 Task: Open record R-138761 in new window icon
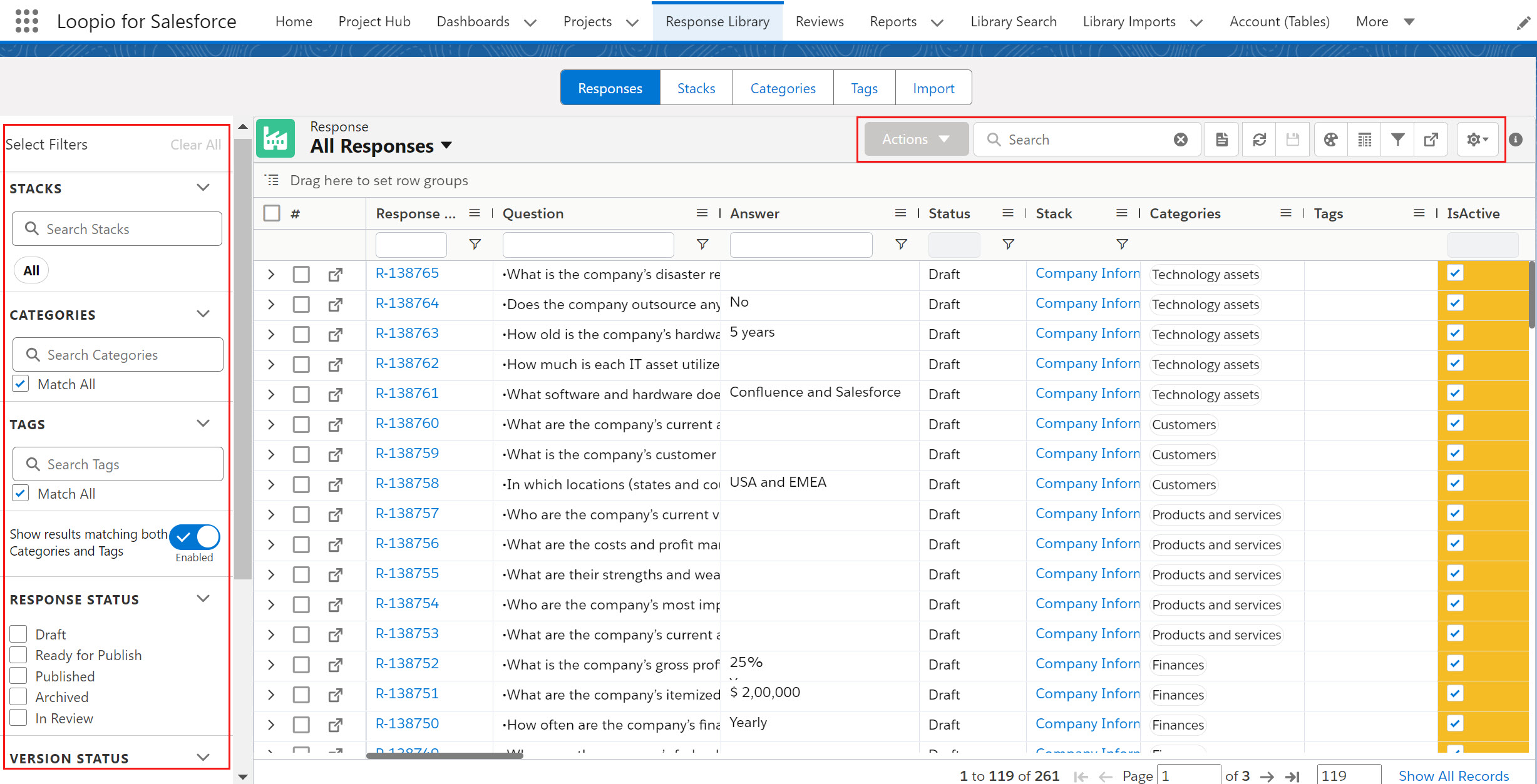(336, 394)
